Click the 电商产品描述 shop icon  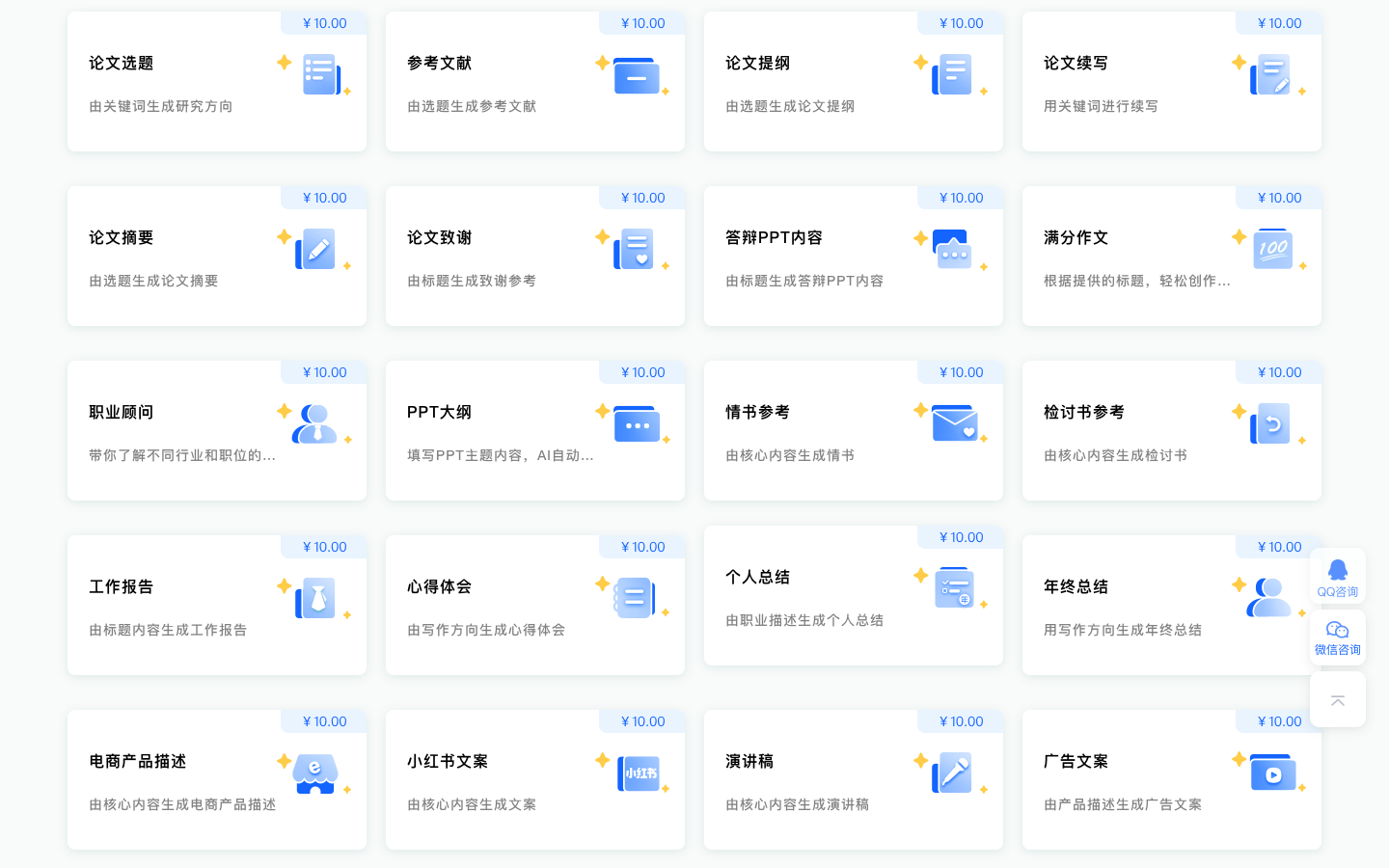(315, 773)
